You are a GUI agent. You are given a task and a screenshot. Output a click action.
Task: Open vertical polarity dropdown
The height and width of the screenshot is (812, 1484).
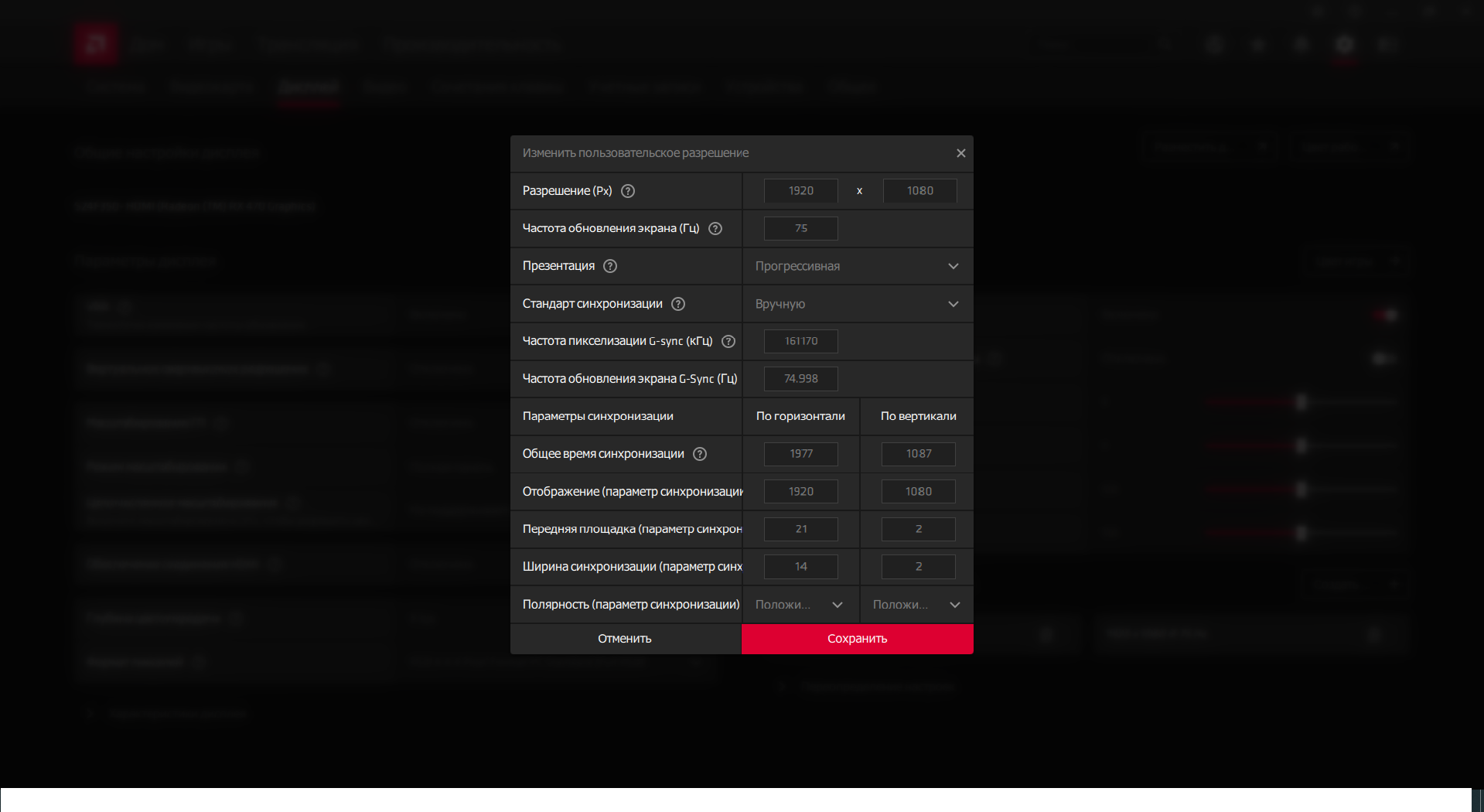[917, 605]
